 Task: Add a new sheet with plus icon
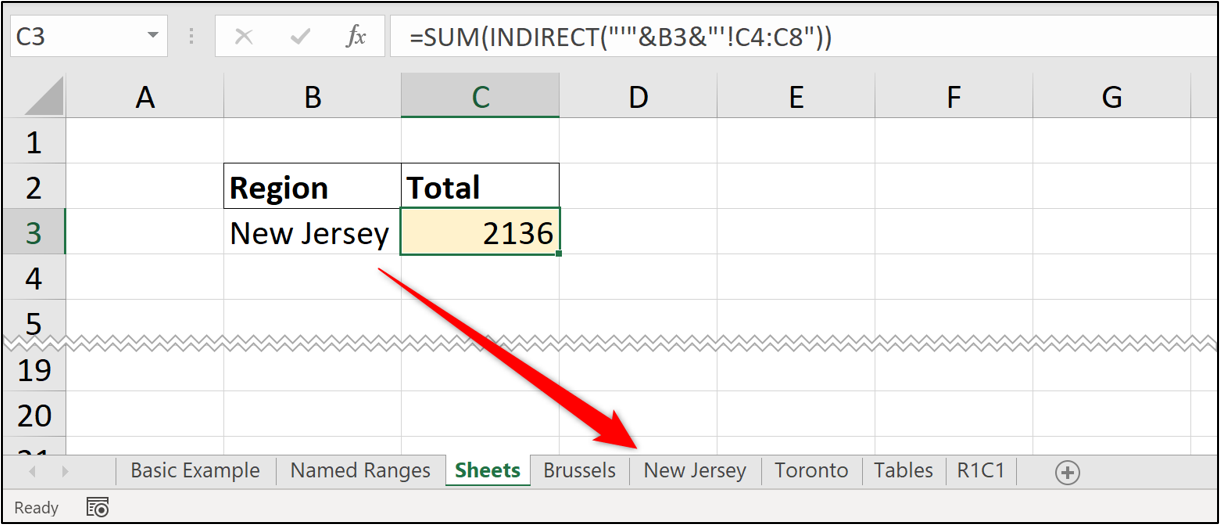click(1067, 472)
